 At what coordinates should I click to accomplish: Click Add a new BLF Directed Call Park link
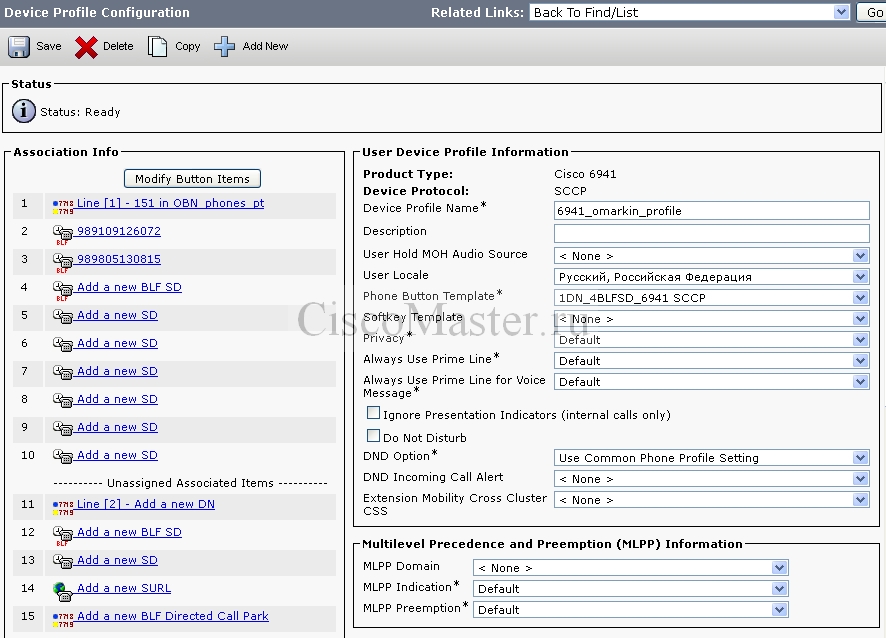[x=173, y=616]
